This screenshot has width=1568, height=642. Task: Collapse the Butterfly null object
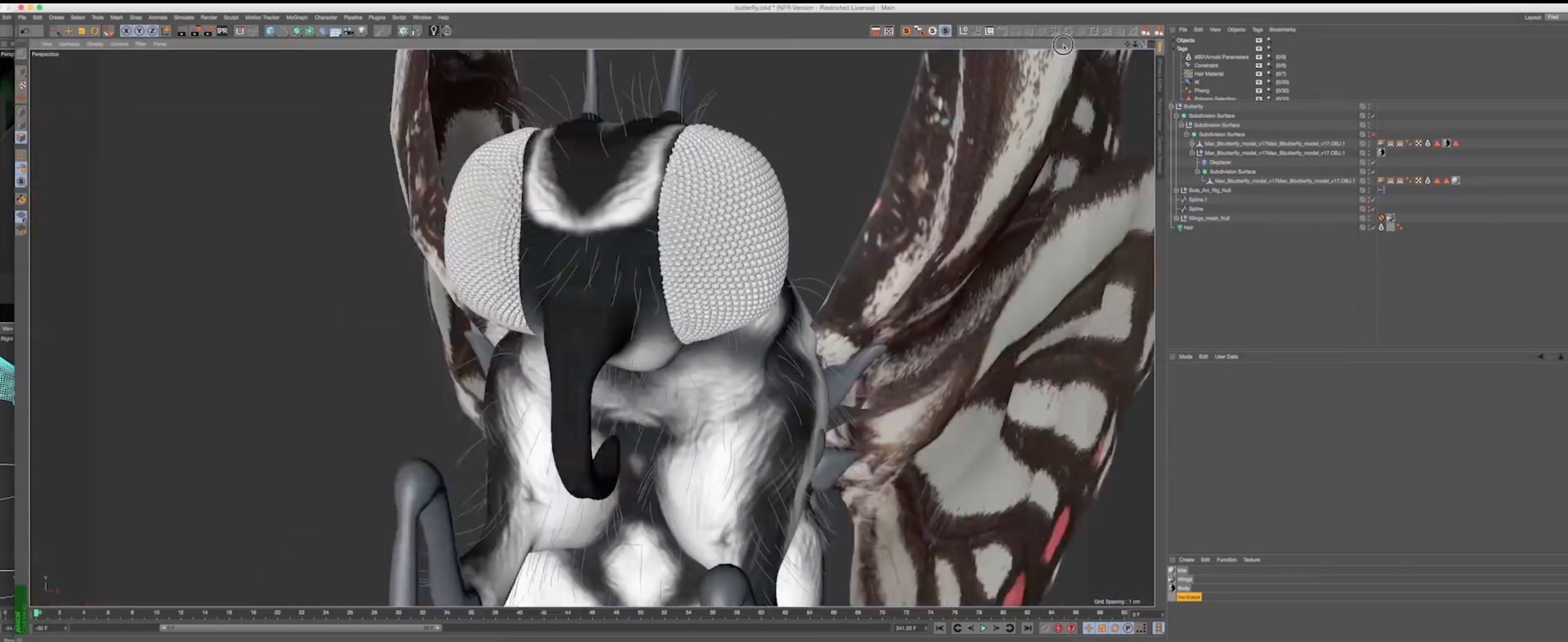pos(1172,106)
